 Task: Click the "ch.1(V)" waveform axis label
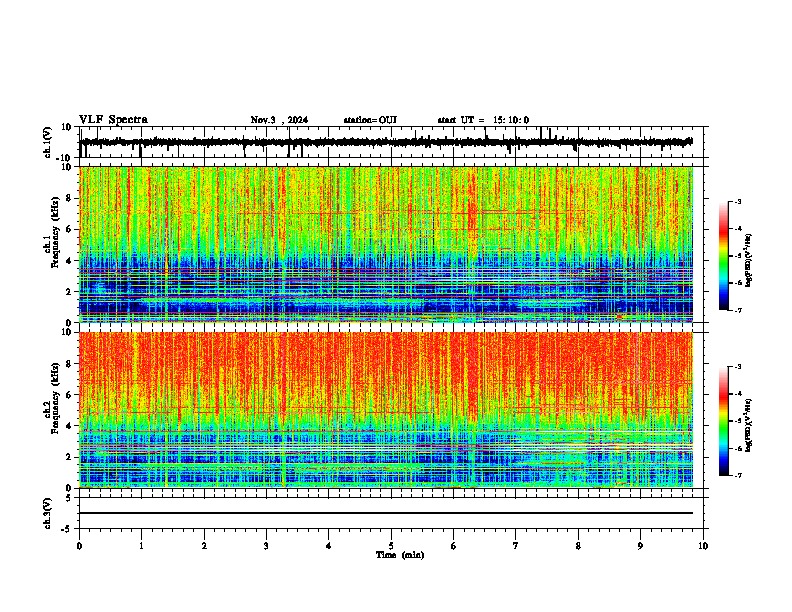point(48,142)
